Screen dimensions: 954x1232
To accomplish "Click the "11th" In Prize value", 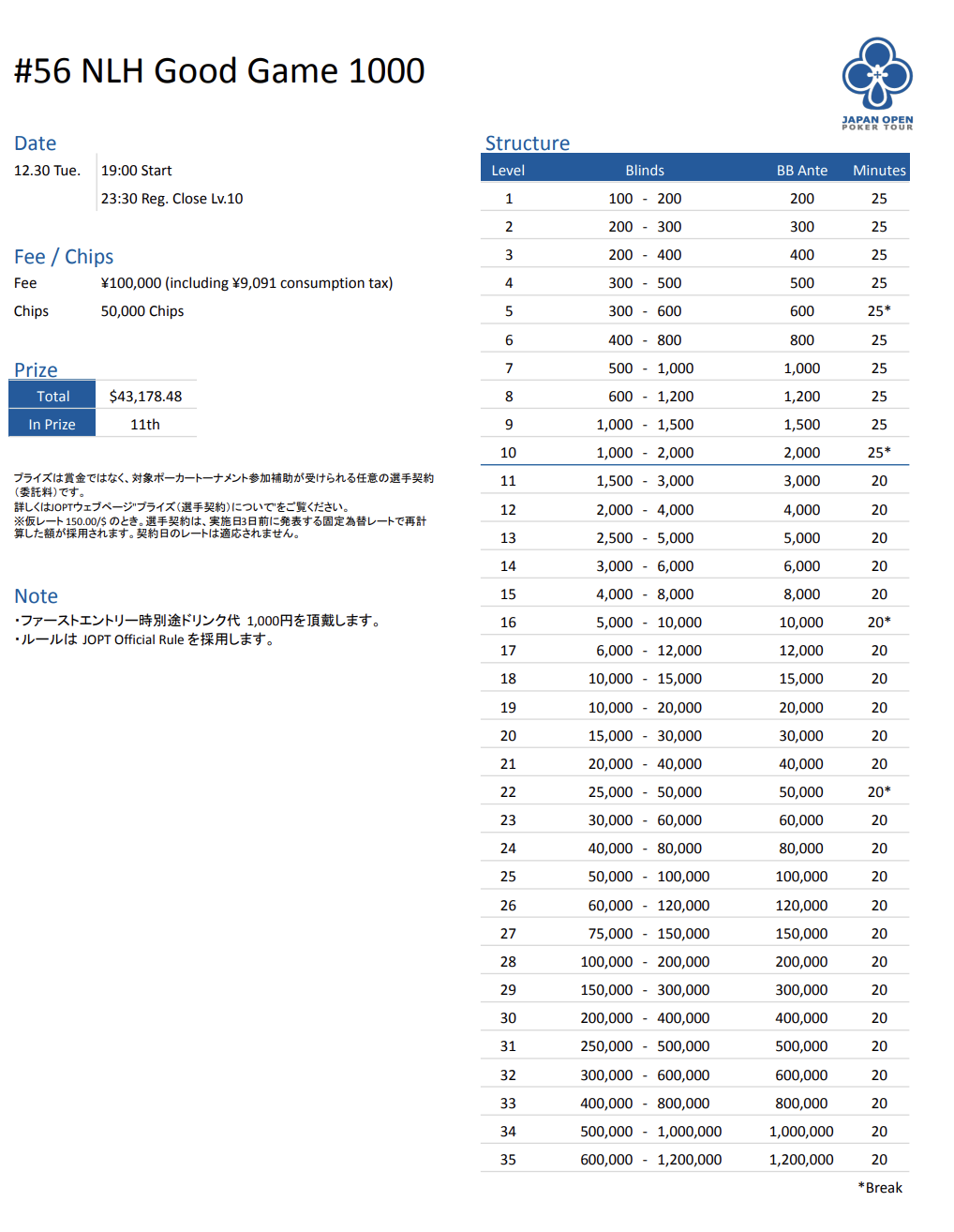I will tap(145, 424).
